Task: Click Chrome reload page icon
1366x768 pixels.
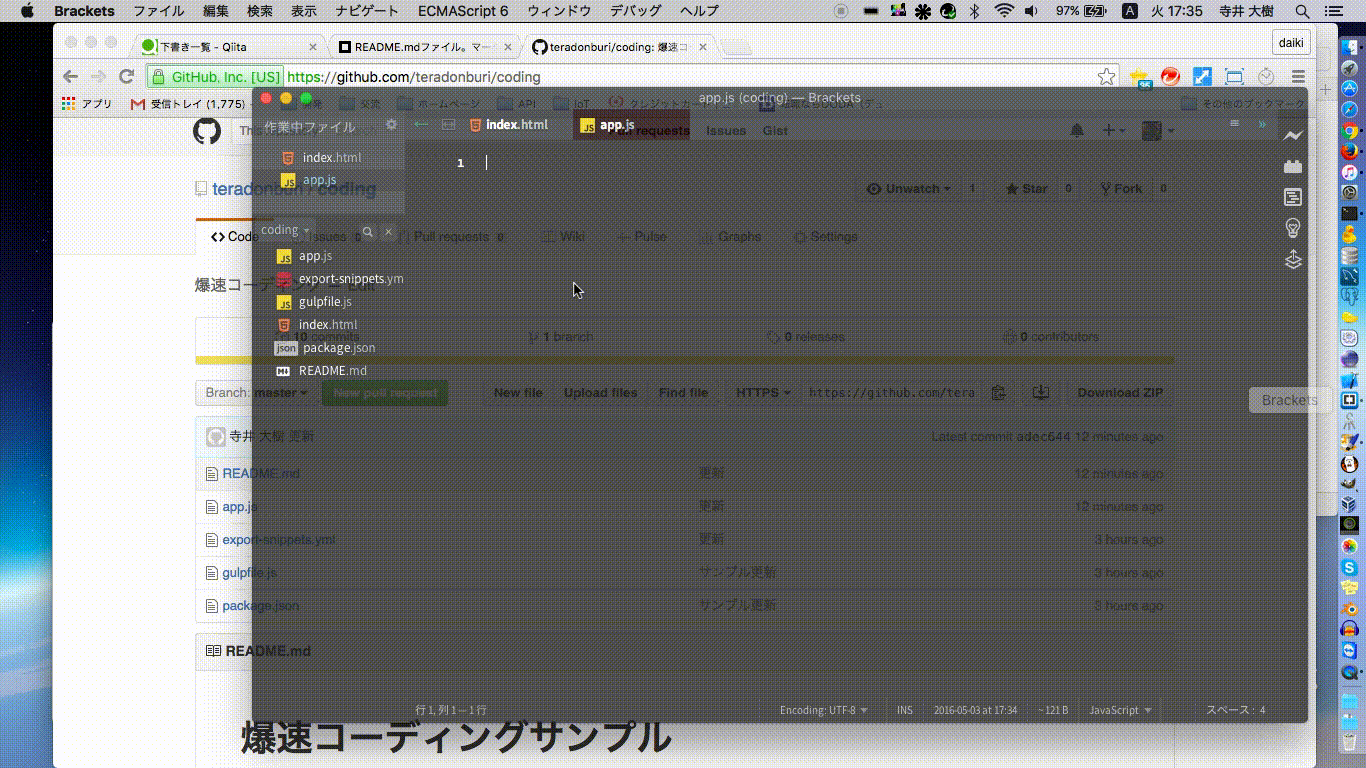Action: [x=126, y=76]
